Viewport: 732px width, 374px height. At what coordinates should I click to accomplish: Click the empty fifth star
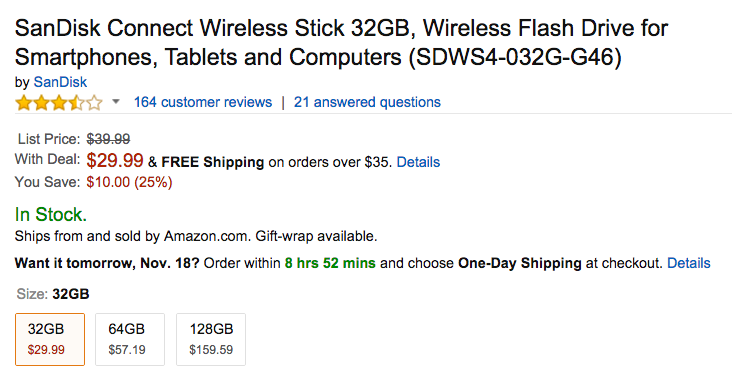coord(95,102)
